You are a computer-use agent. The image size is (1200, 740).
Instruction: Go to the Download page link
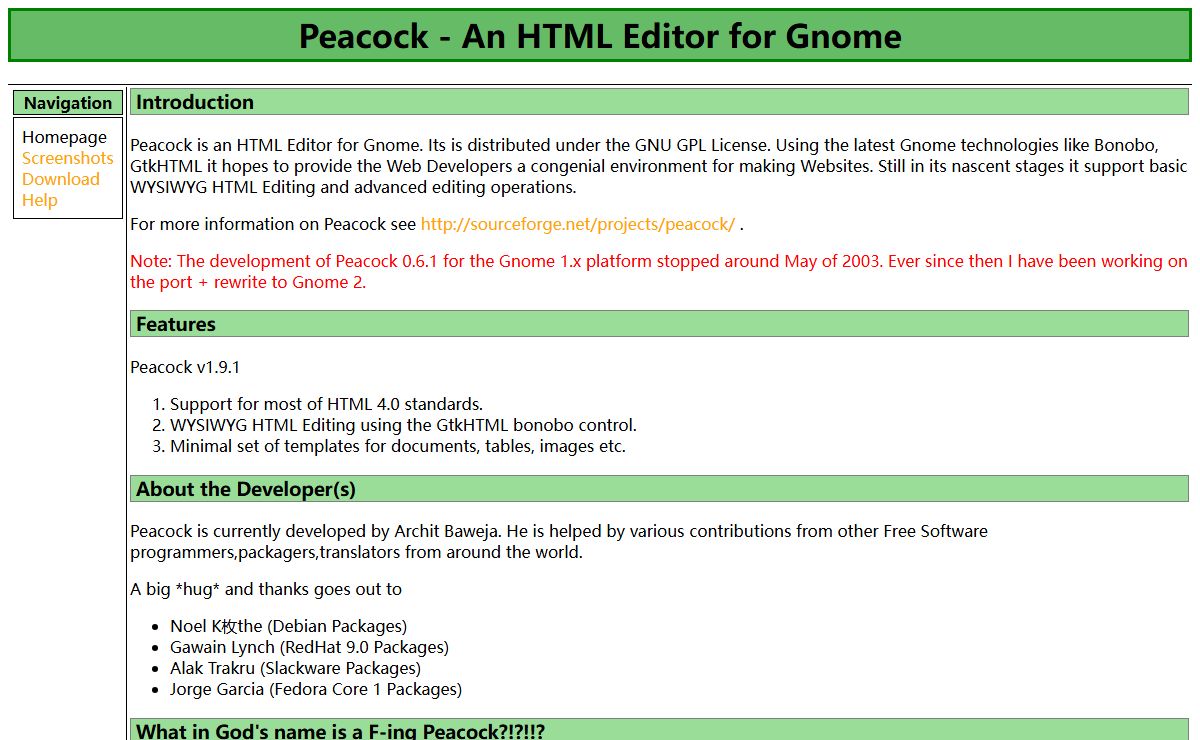click(61, 179)
